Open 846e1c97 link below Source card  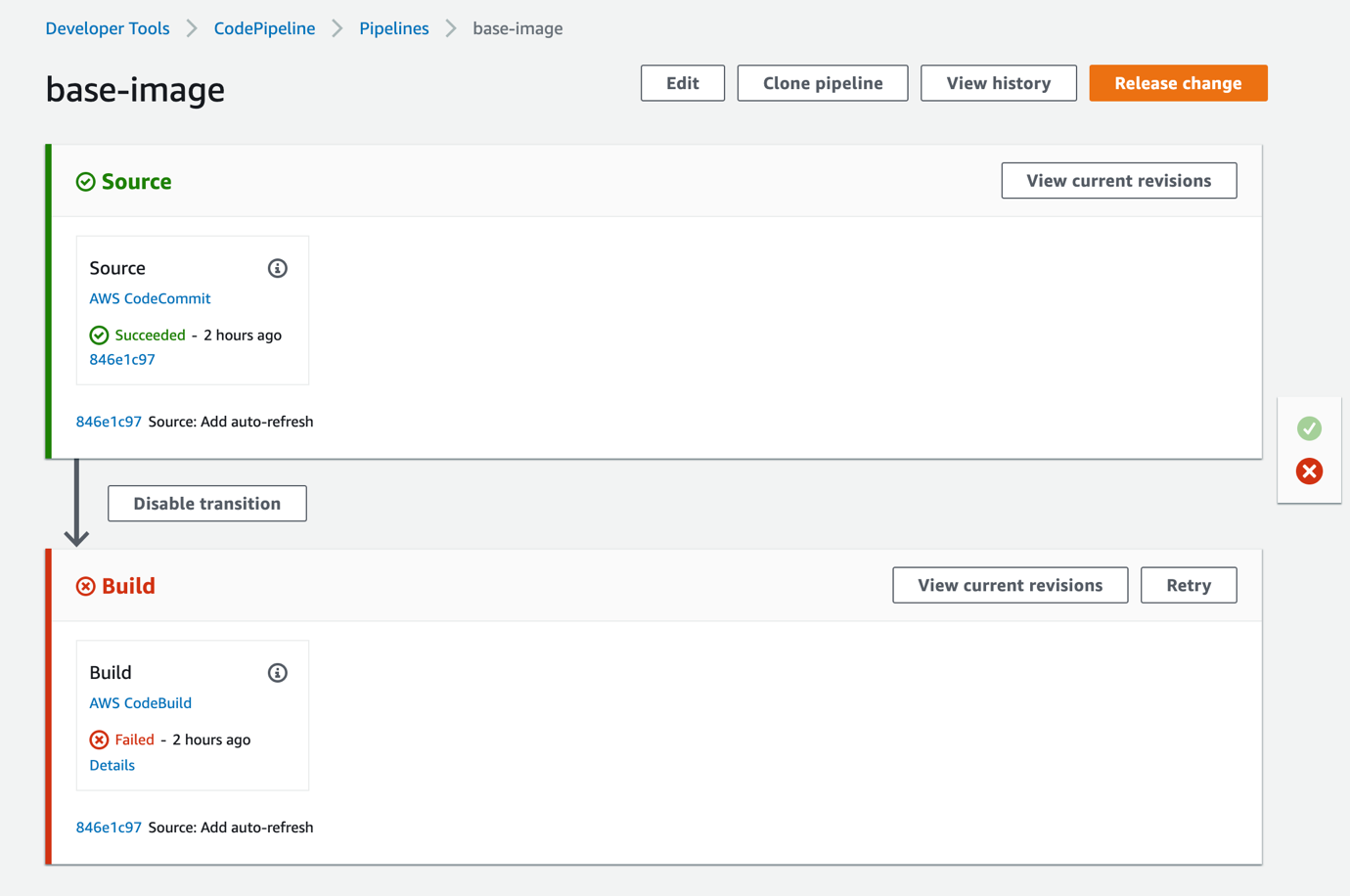(109, 422)
